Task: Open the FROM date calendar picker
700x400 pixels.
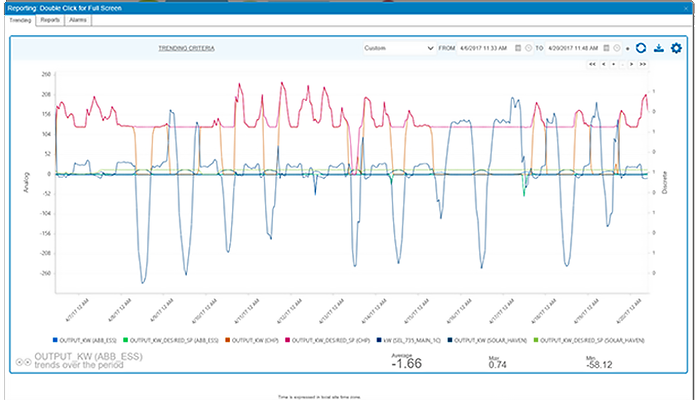Action: (518, 48)
